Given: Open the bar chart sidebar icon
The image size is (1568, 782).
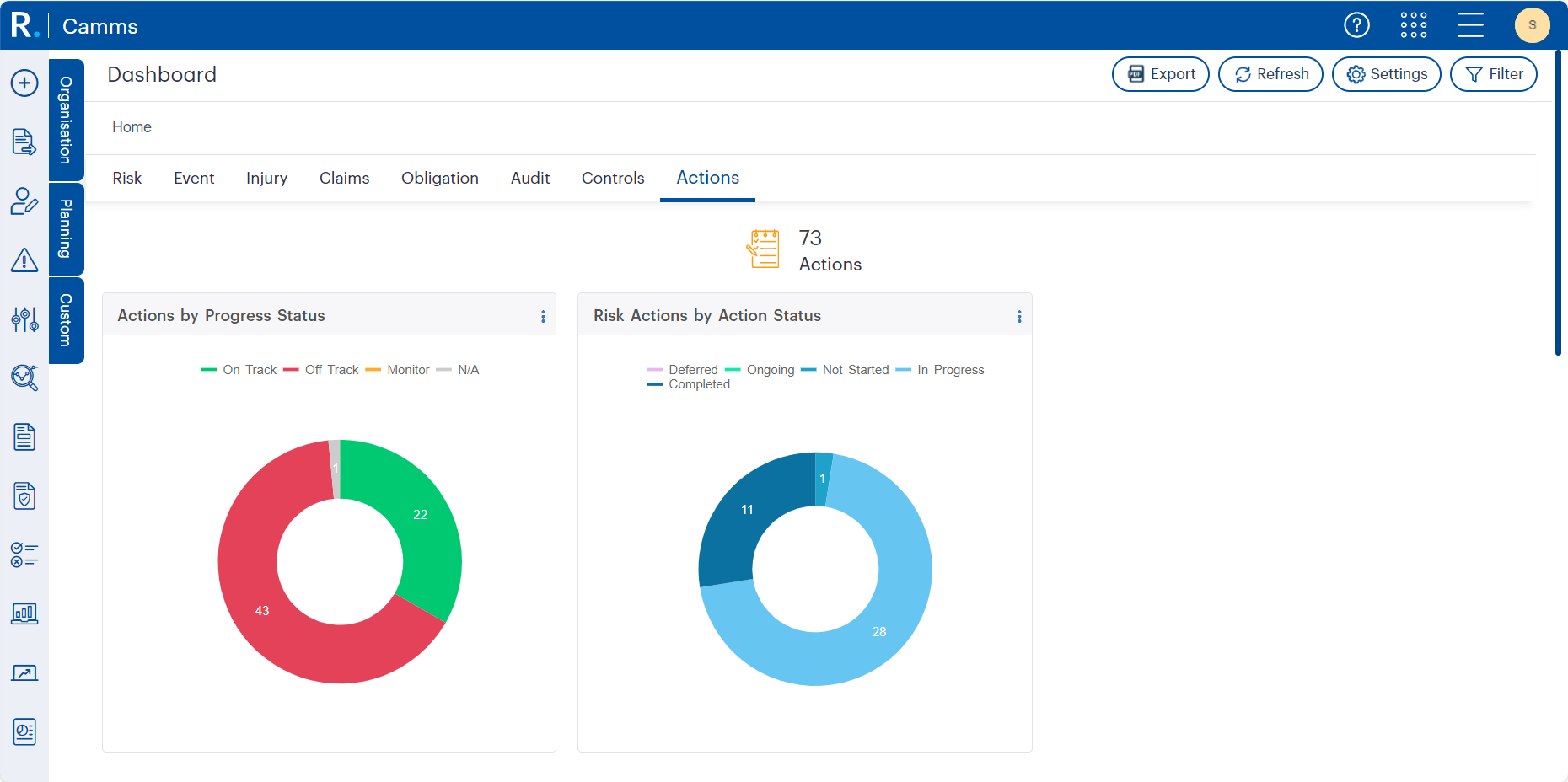Looking at the screenshot, I should (x=24, y=613).
